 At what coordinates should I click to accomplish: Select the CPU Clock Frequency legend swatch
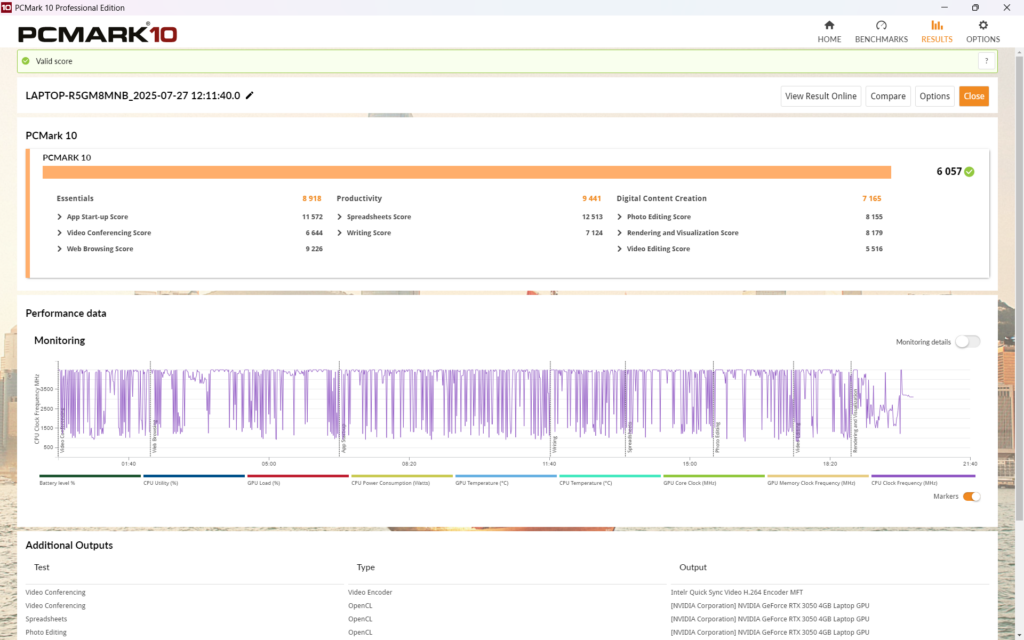pos(921,477)
